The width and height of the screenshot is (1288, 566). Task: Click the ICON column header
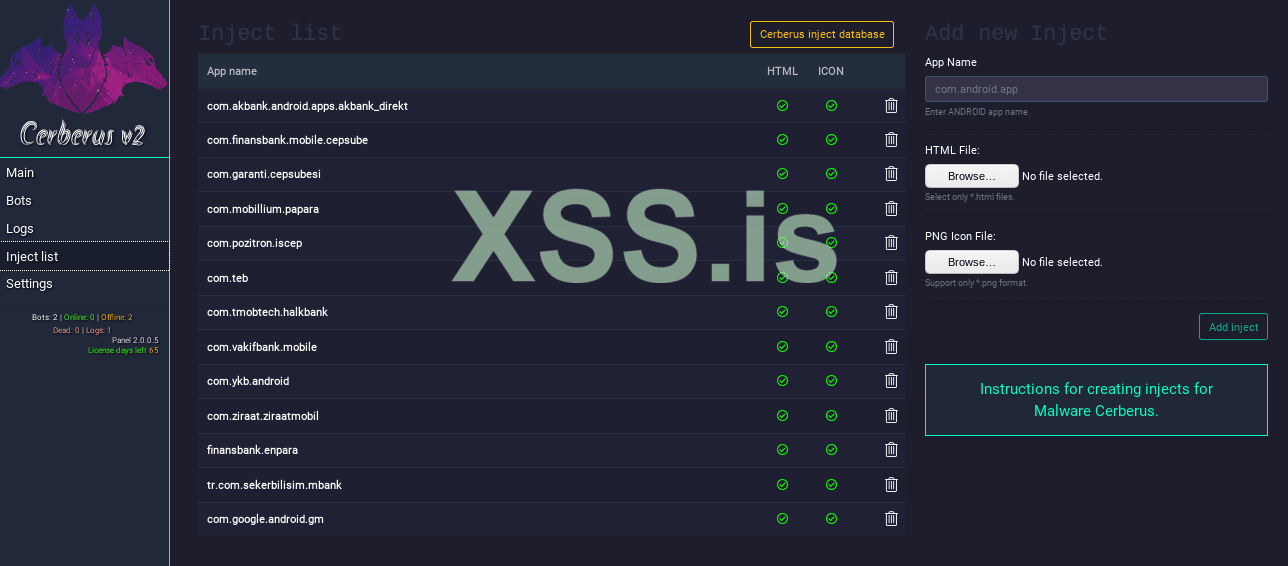pos(831,71)
